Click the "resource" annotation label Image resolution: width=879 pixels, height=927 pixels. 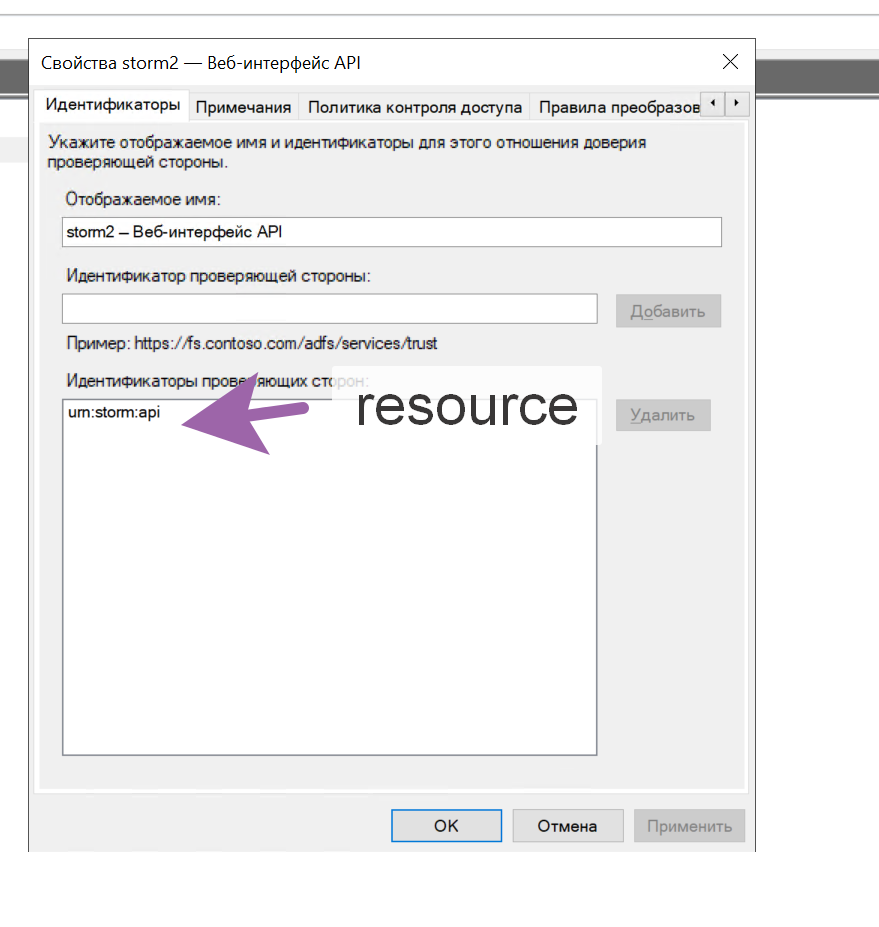click(x=467, y=406)
